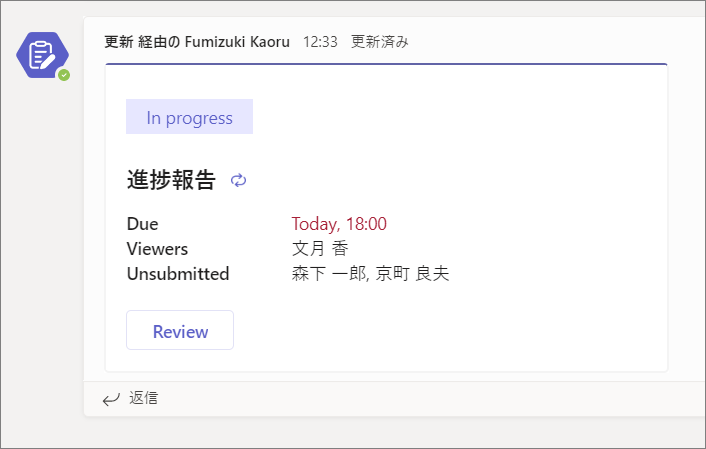
Task: Click the Due field label
Action: (143, 224)
